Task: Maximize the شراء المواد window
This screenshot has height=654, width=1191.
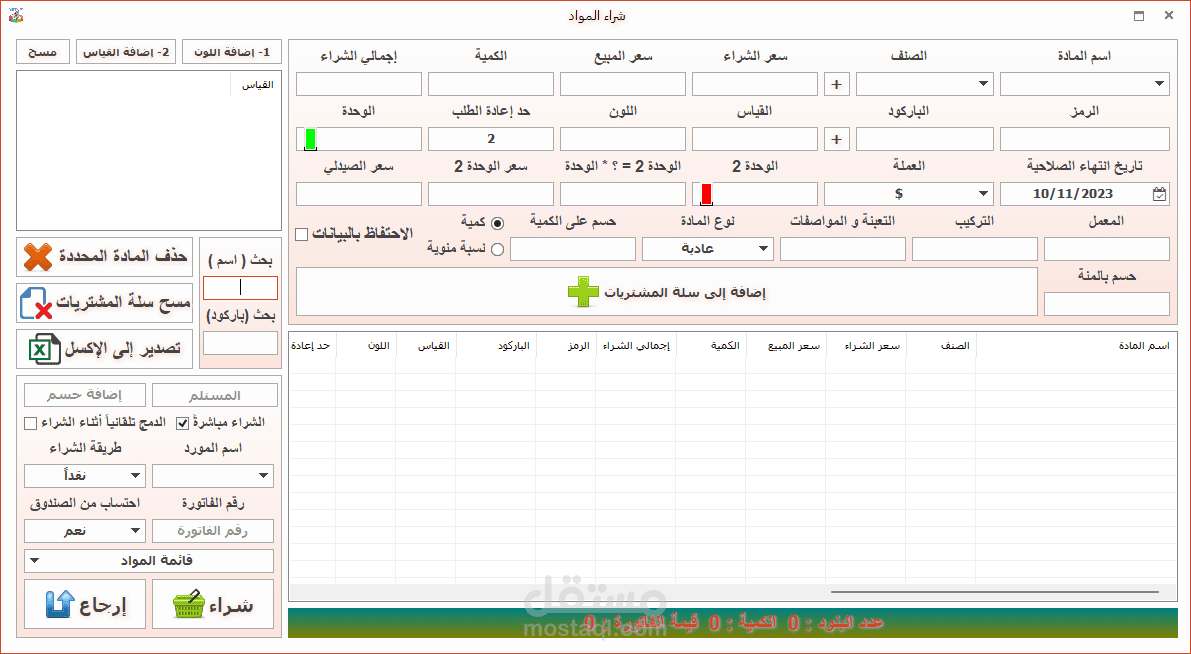Action: click(1139, 15)
